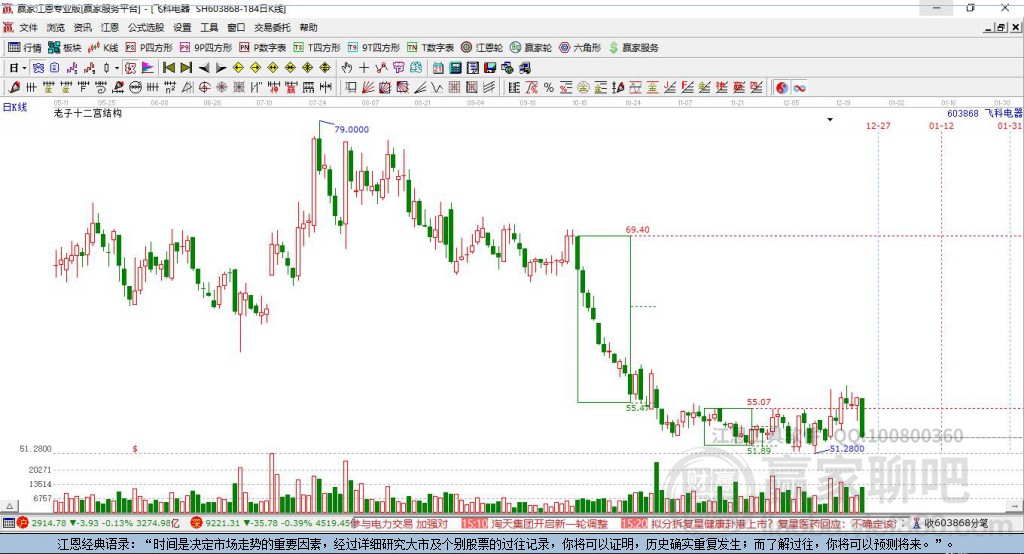Expand the candlestick style dropdown arrow
Image resolution: width=1024 pixels, height=554 pixels.
117,68
